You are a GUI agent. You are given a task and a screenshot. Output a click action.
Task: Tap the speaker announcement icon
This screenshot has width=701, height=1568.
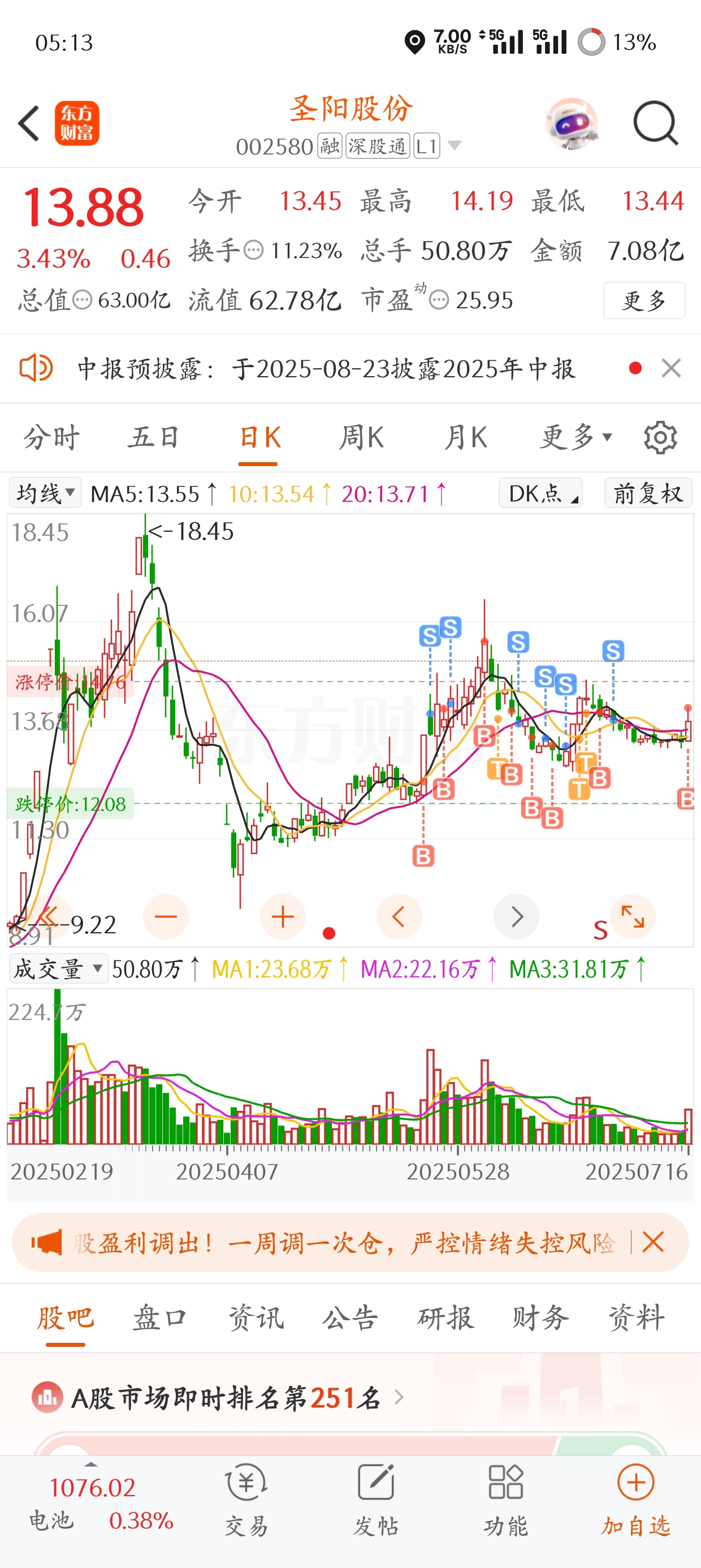coord(36,368)
